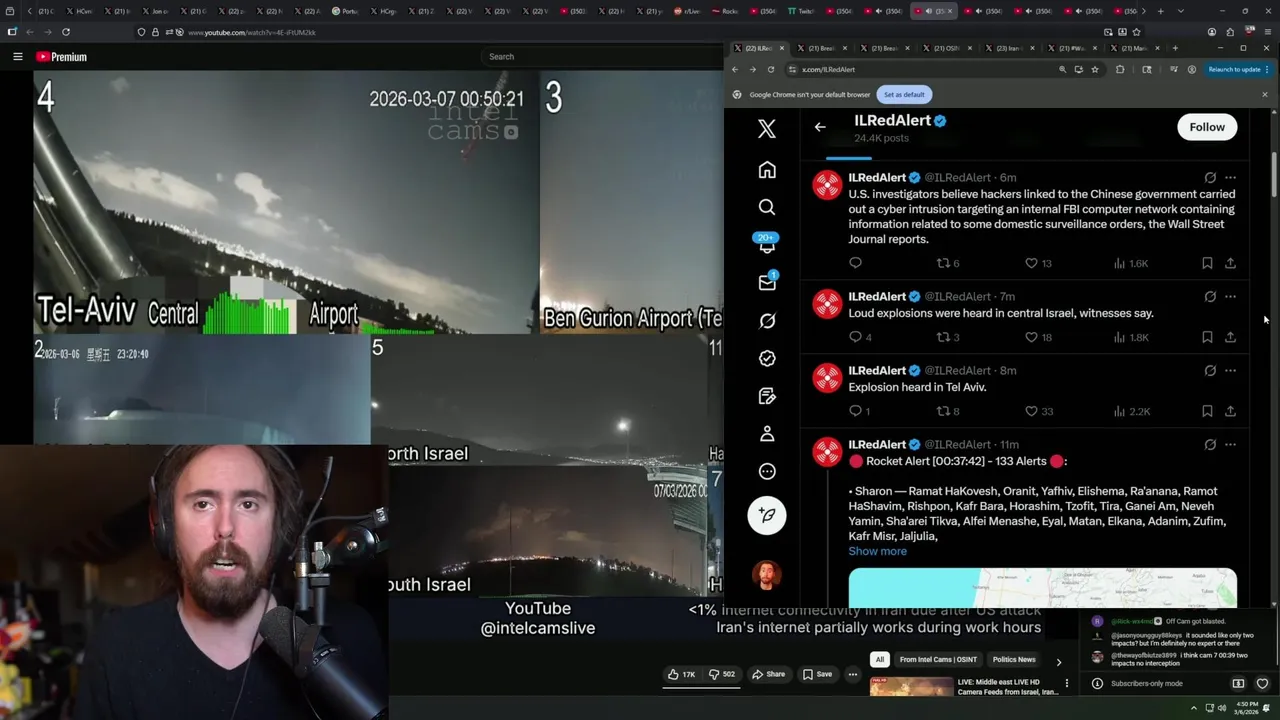
Task: Click the YouTube Premium logo
Action: pos(62,57)
